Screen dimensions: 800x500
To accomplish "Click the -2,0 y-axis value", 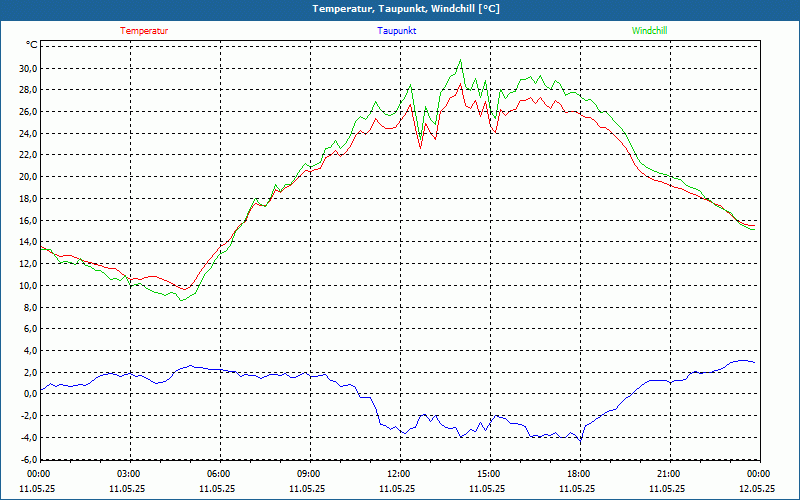I will tap(30, 415).
